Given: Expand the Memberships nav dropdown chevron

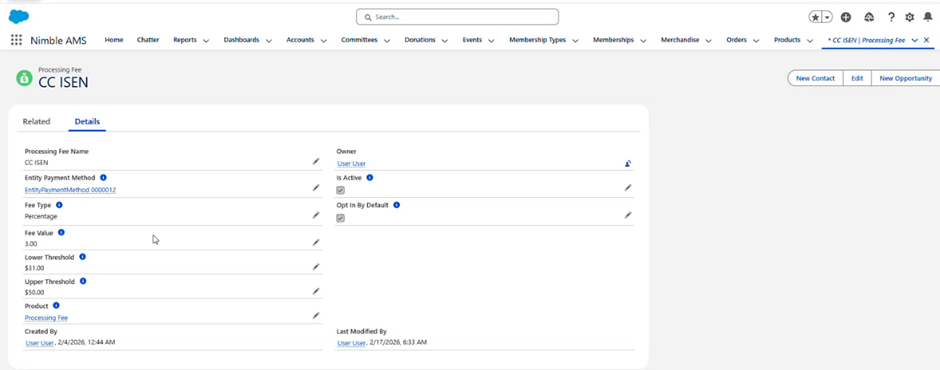Looking at the screenshot, I should (643, 41).
